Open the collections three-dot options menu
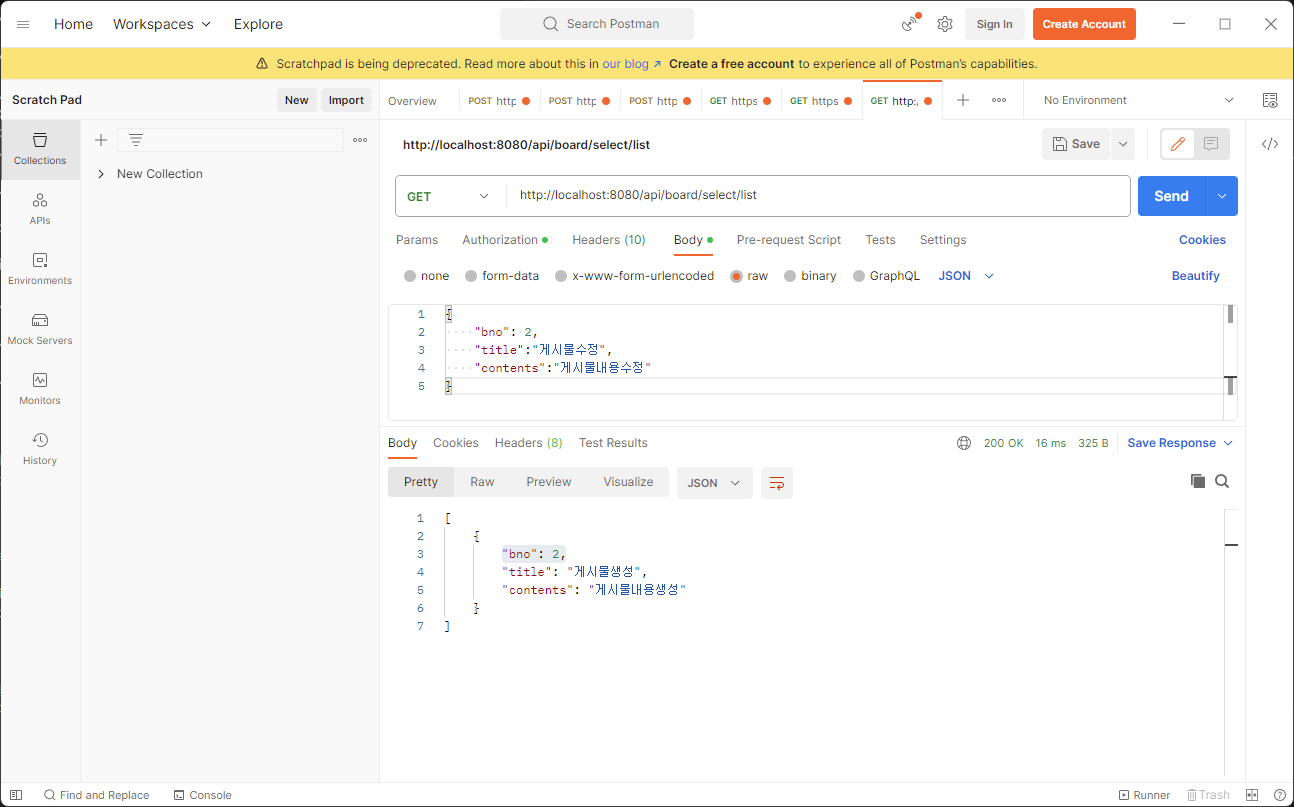The width and height of the screenshot is (1294, 807). [x=360, y=140]
